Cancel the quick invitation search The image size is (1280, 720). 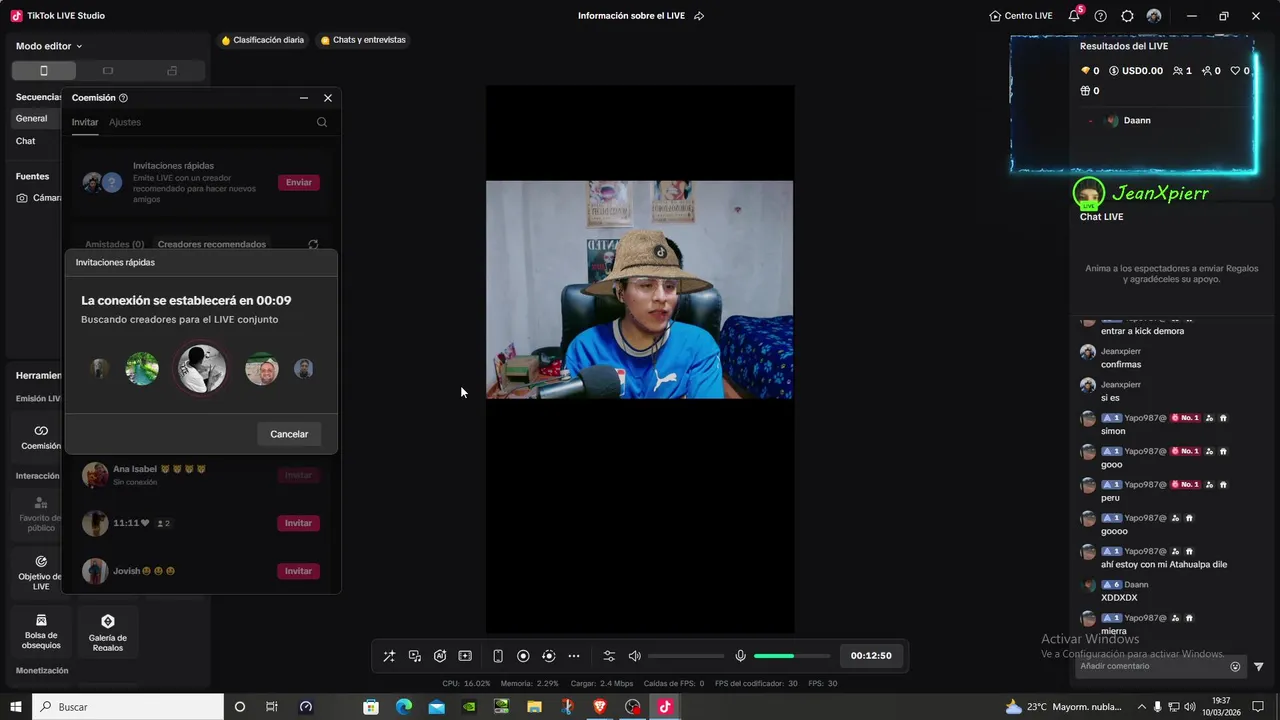point(289,434)
